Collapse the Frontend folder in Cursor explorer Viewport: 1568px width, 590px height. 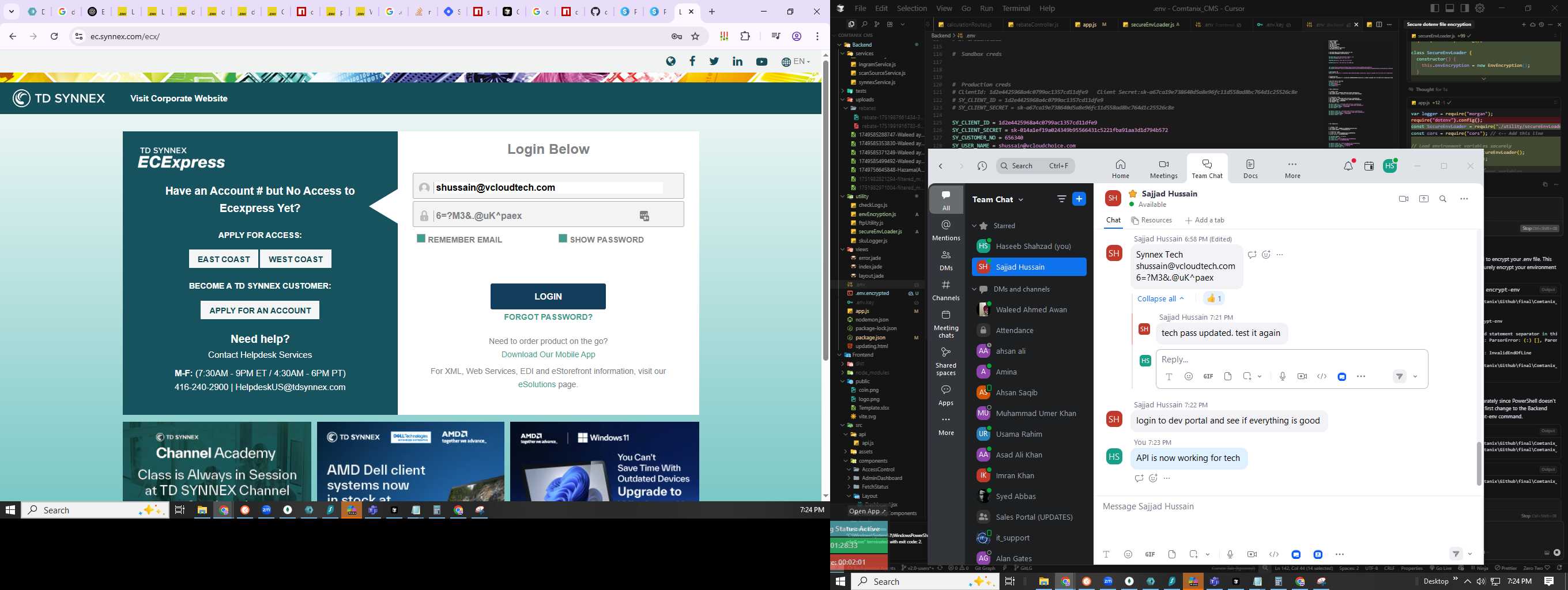(x=840, y=354)
